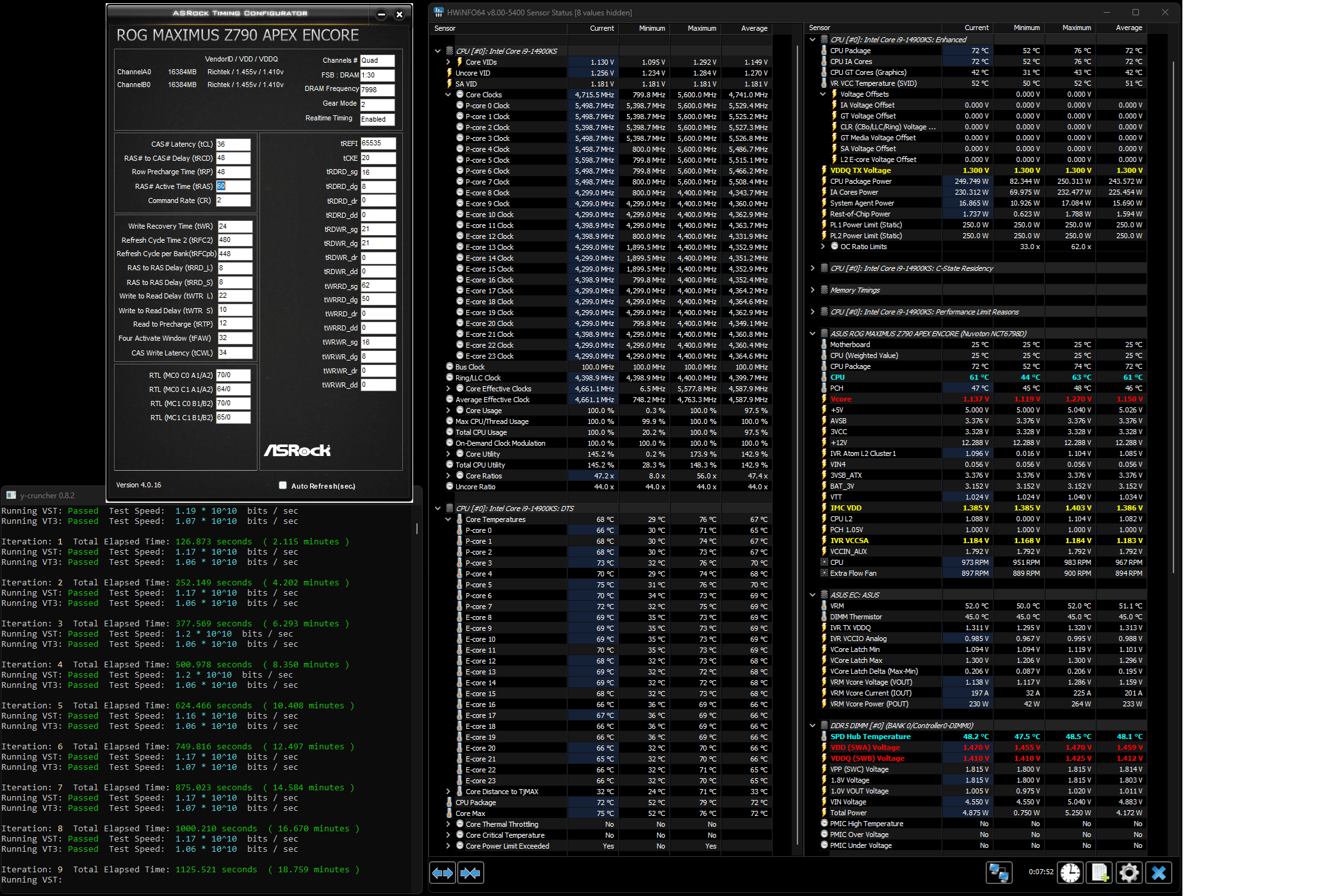Click the collapse columns arrows button in HWiNFO
1322x896 pixels.
click(471, 873)
